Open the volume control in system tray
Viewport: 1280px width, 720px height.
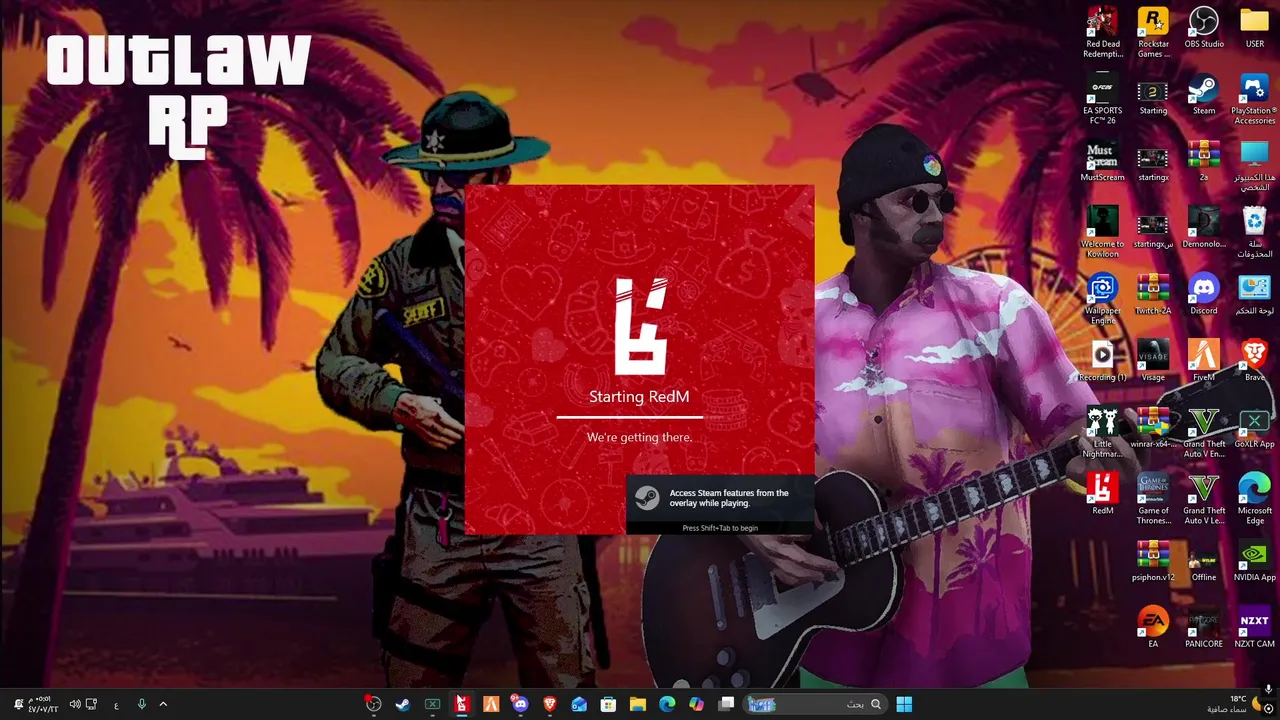click(x=74, y=704)
